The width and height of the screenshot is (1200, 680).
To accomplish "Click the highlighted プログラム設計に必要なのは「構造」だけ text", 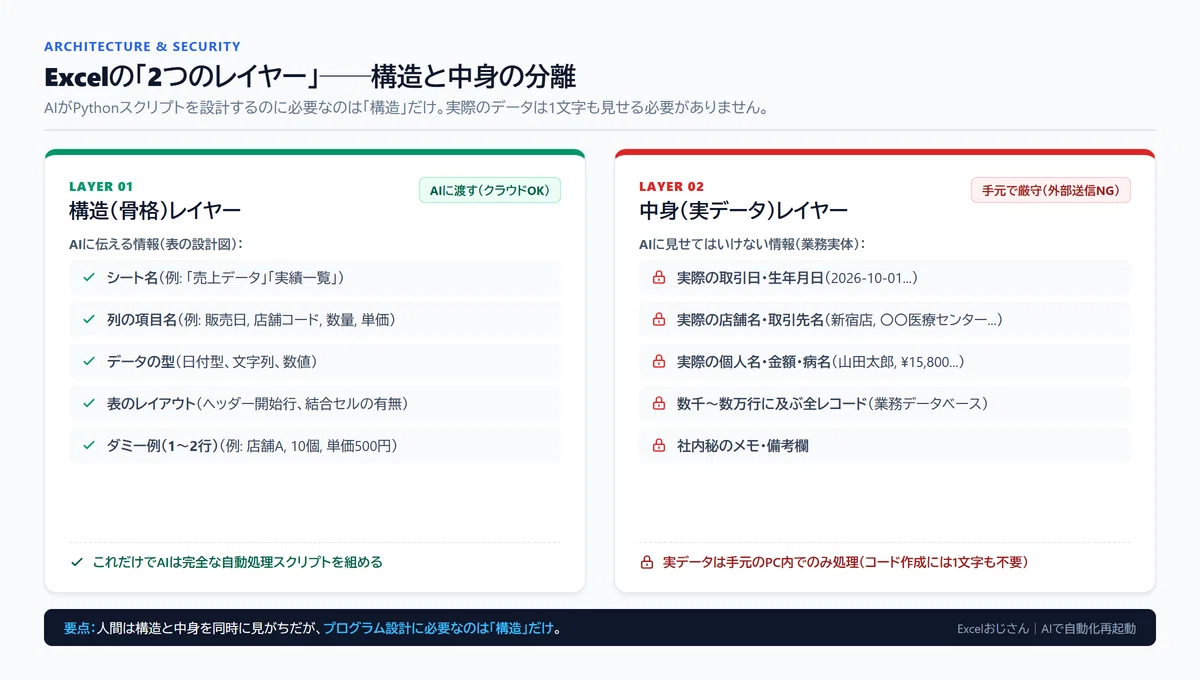I will (438, 628).
